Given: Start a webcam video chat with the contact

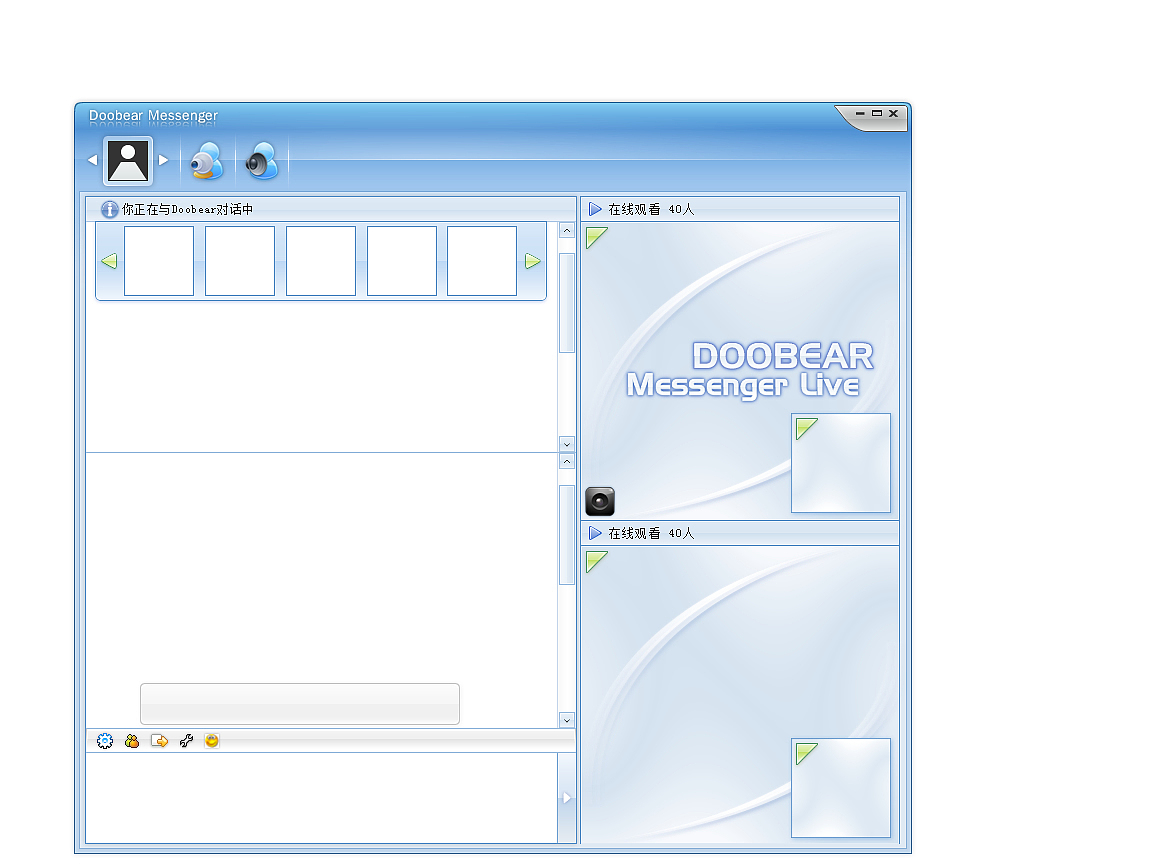Looking at the screenshot, I should tap(207, 160).
